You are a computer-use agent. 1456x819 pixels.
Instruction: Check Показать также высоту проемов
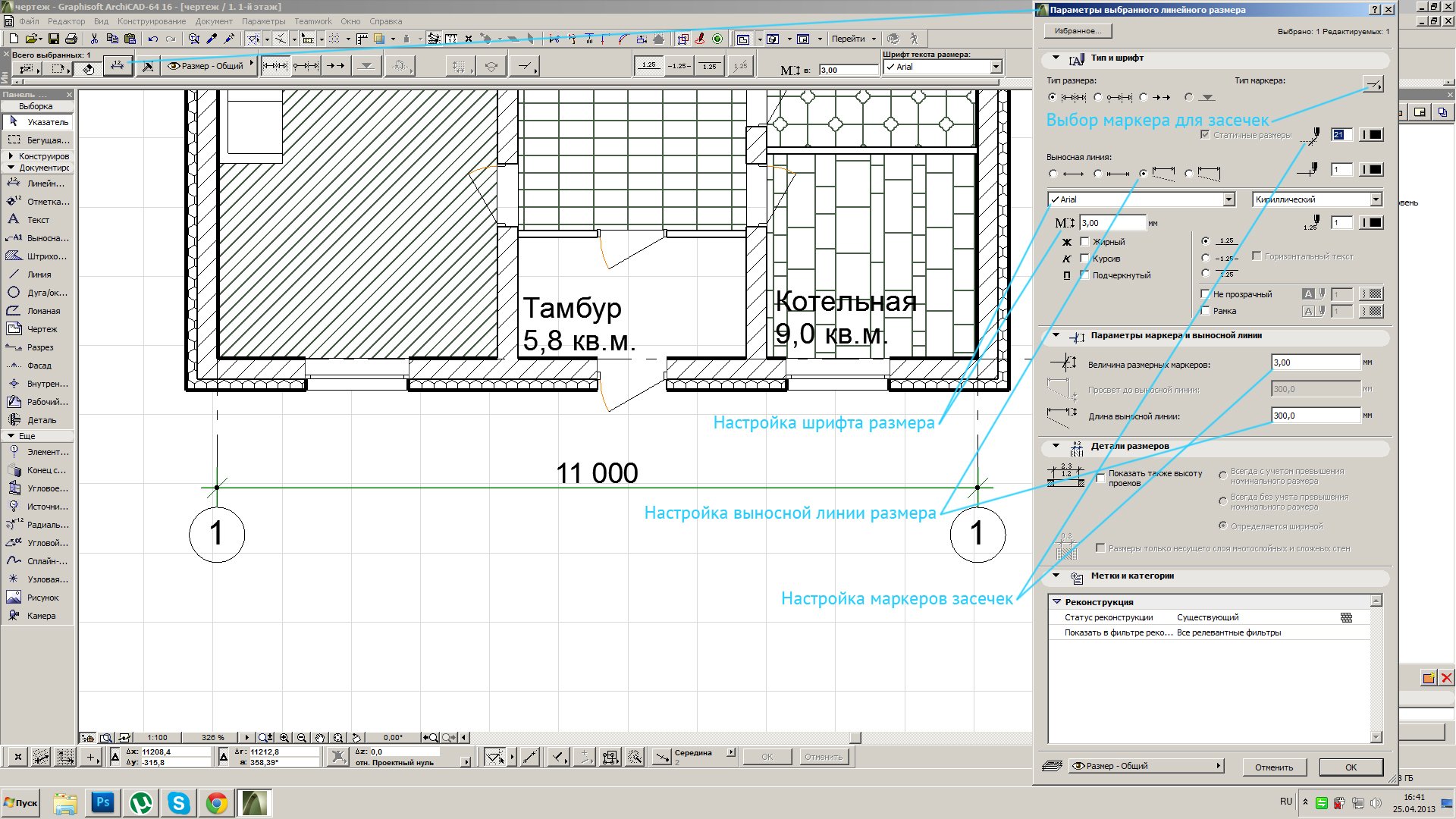[x=1100, y=478]
